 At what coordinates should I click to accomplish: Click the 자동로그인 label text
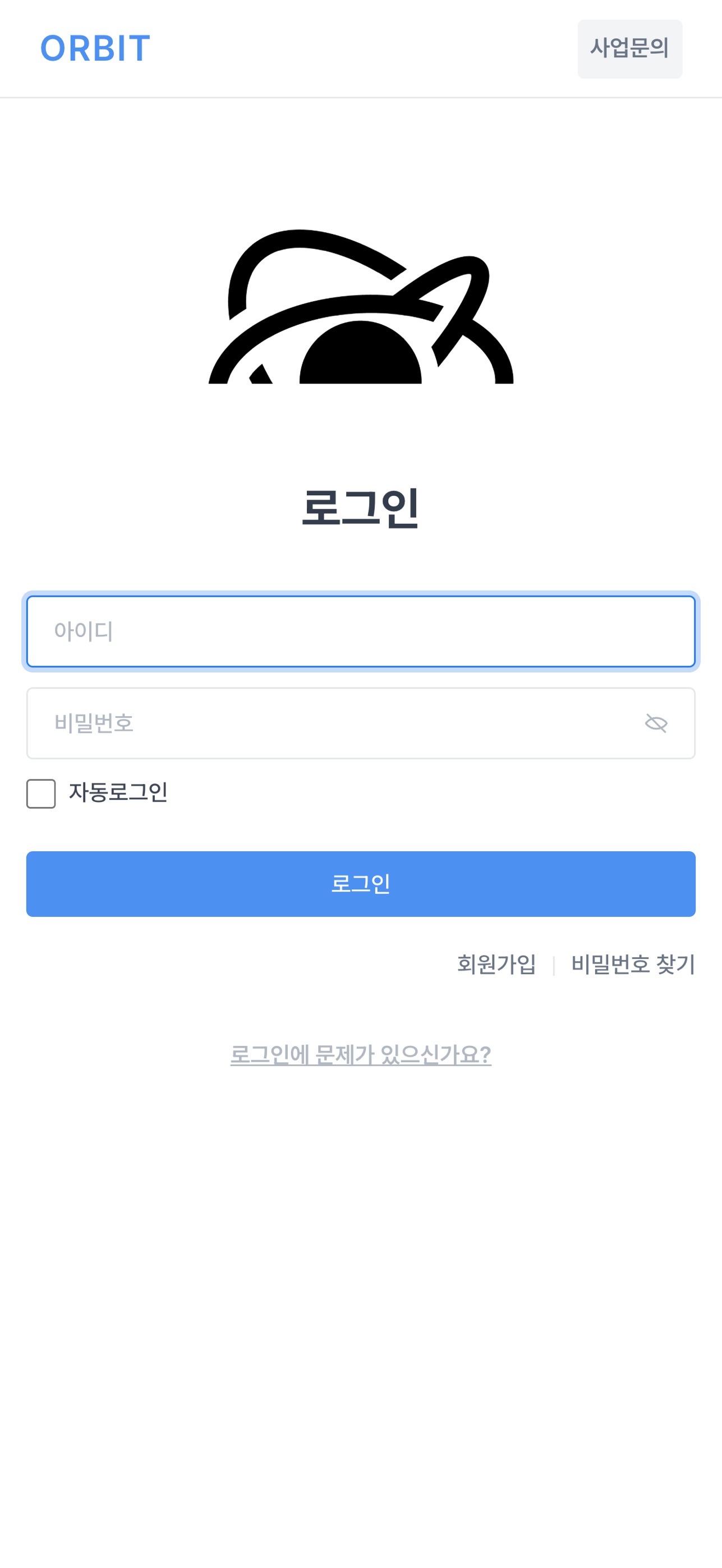tap(118, 792)
